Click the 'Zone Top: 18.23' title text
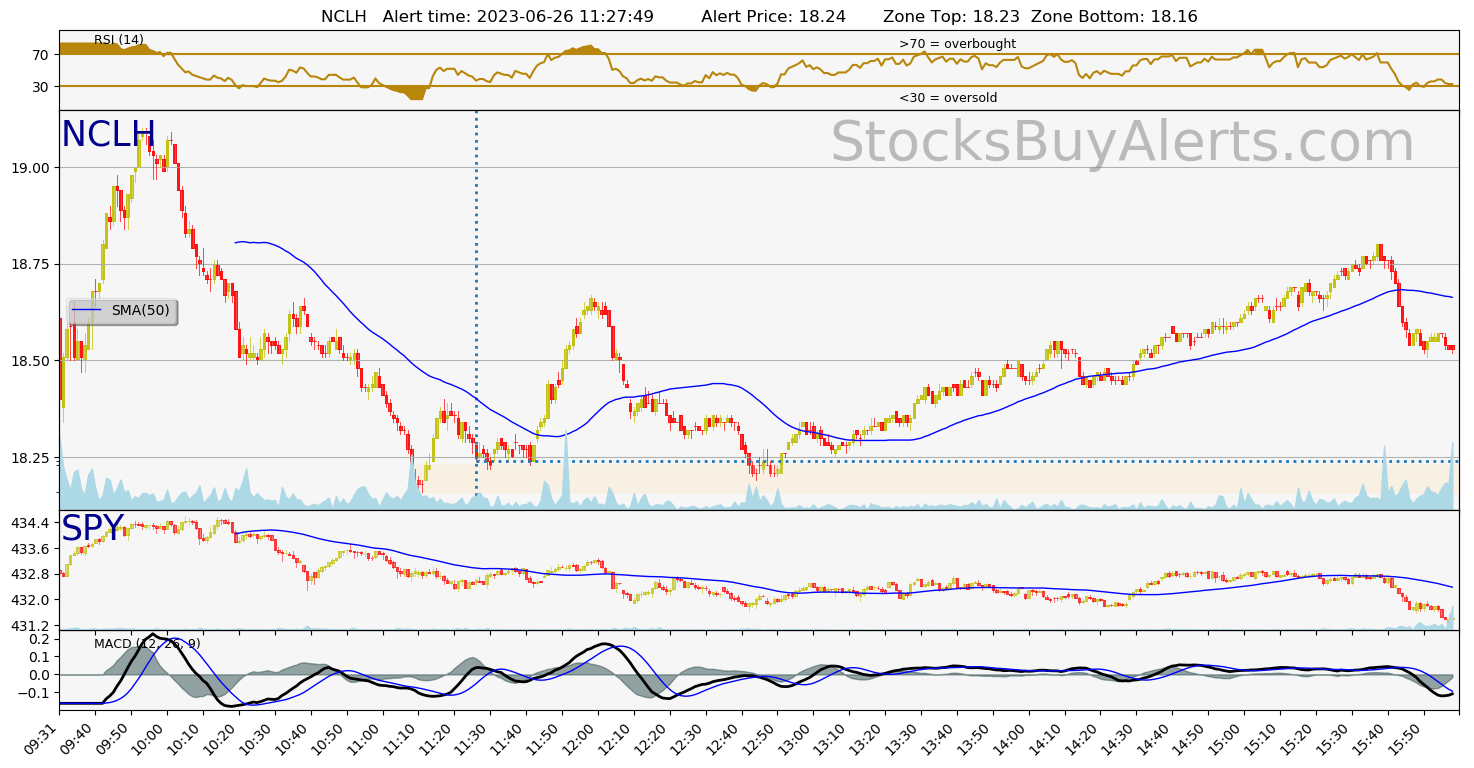 pos(952,16)
